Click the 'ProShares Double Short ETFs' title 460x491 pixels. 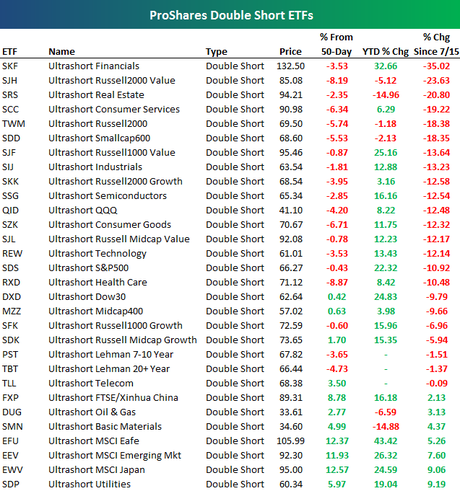pos(231,15)
